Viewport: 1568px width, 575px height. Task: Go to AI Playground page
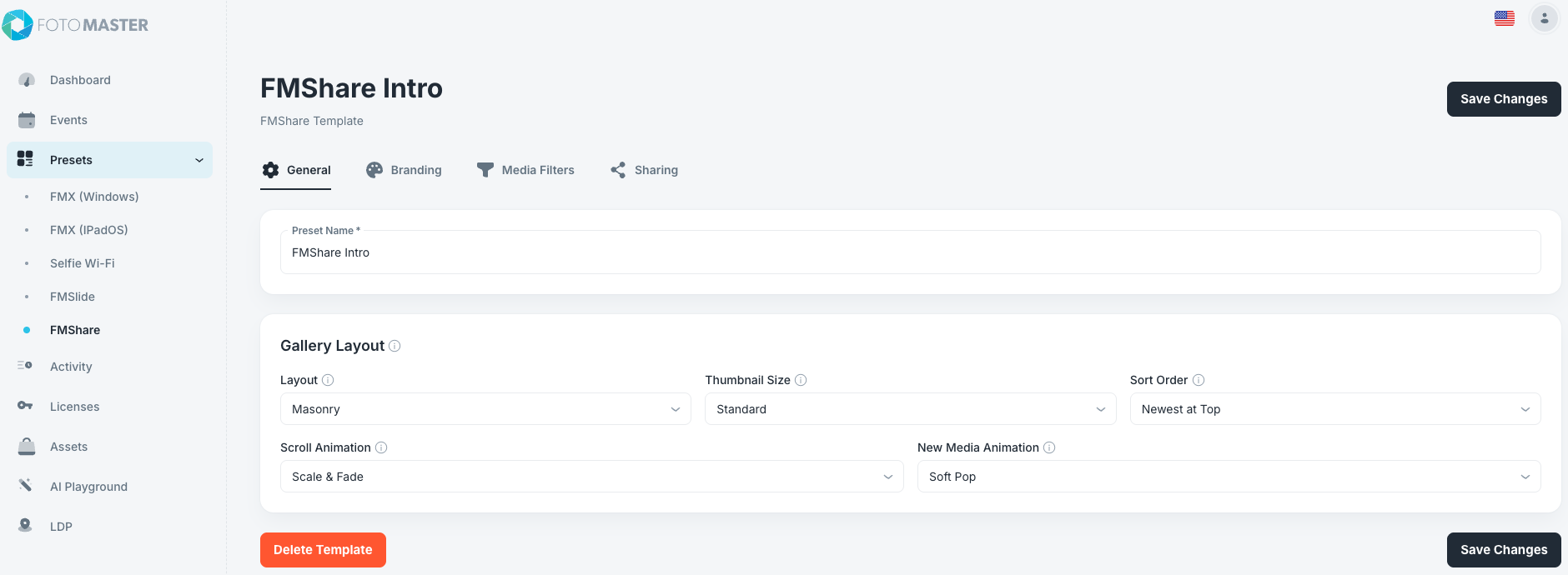(88, 487)
